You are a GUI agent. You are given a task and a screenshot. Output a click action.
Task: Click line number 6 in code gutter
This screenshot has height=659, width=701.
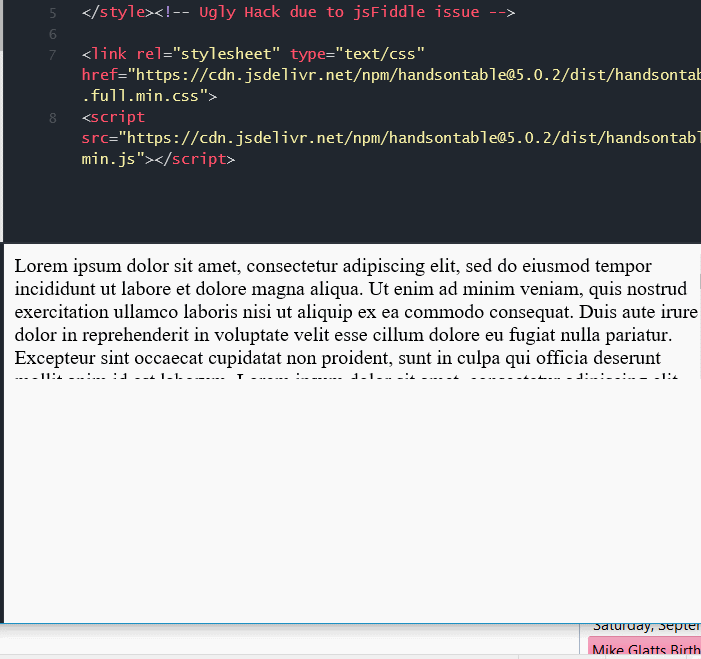[53, 34]
